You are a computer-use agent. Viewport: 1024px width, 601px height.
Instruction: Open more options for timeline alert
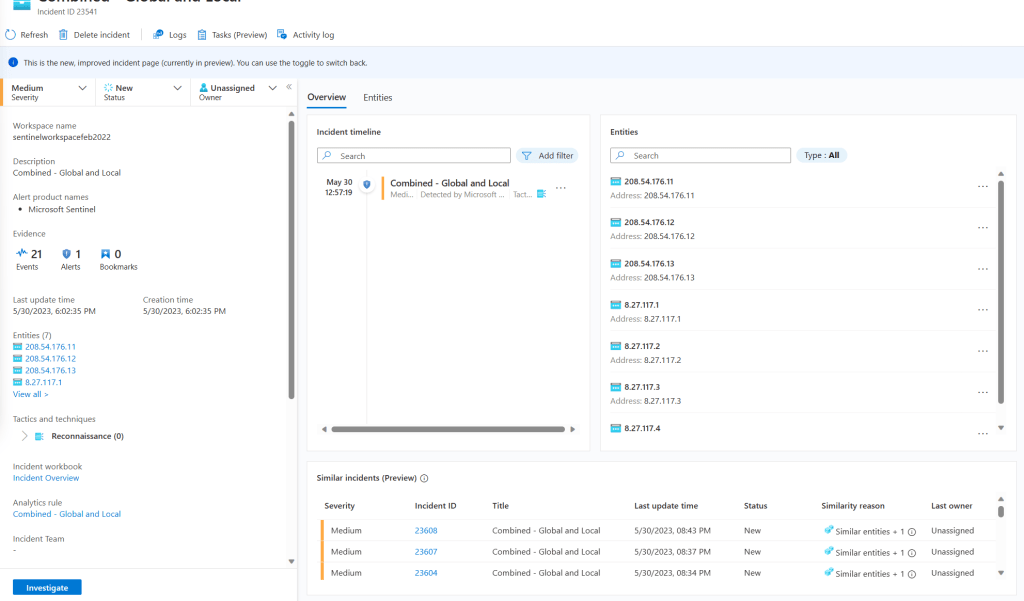(x=560, y=188)
